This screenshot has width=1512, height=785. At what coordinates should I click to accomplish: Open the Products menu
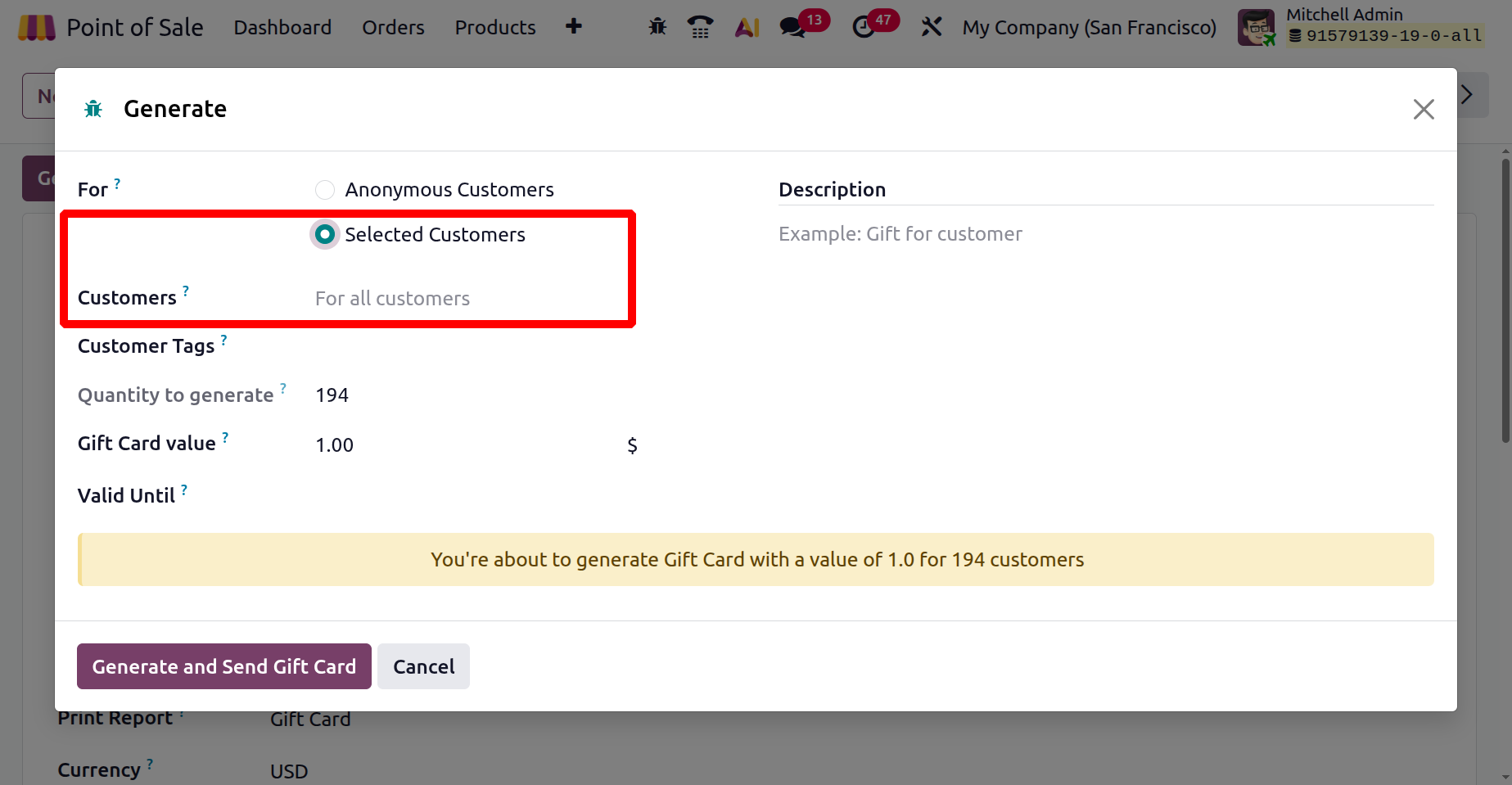[495, 28]
